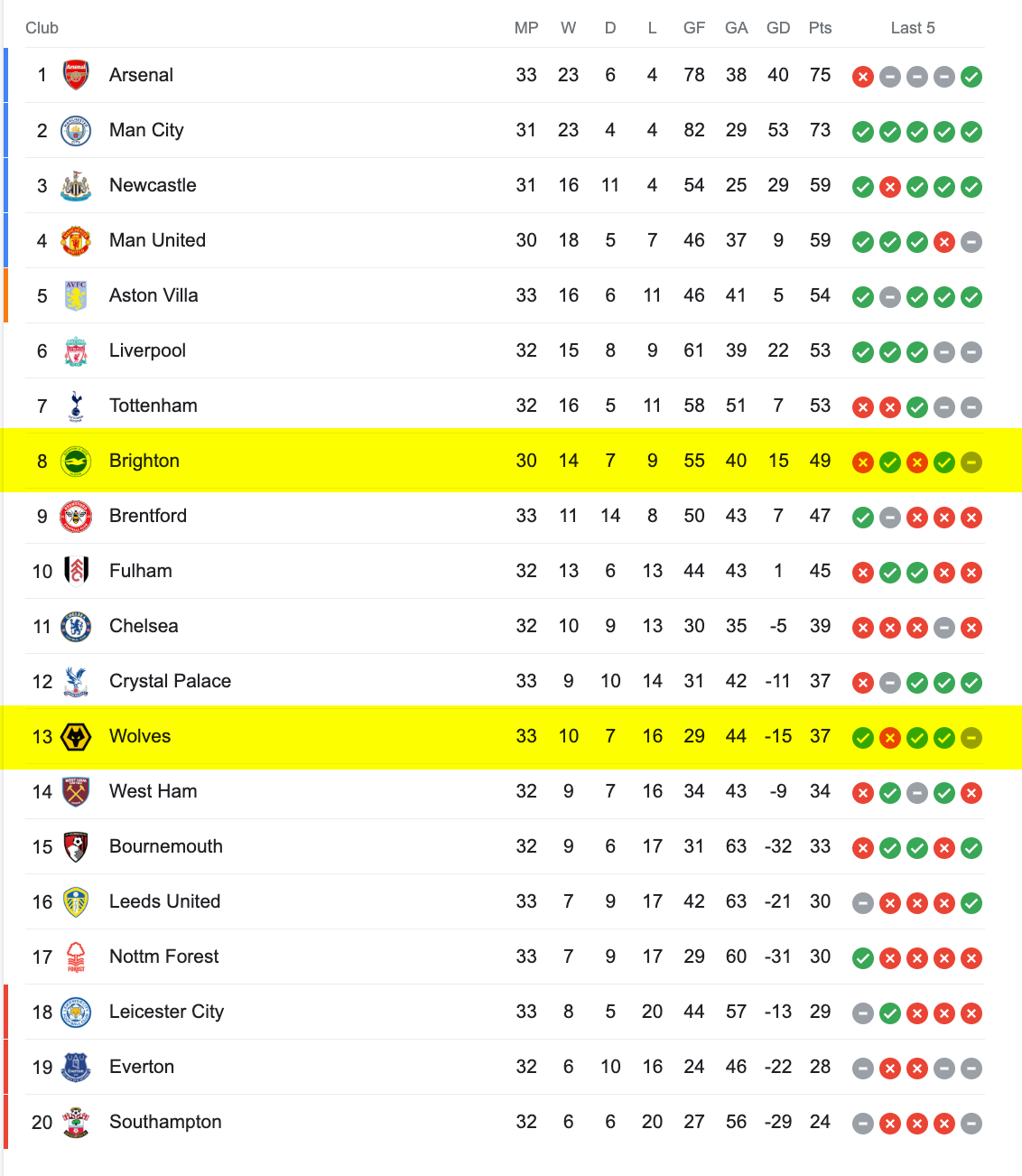This screenshot has width=1022, height=1176.
Task: Click the Man City club crest
Action: (76, 130)
